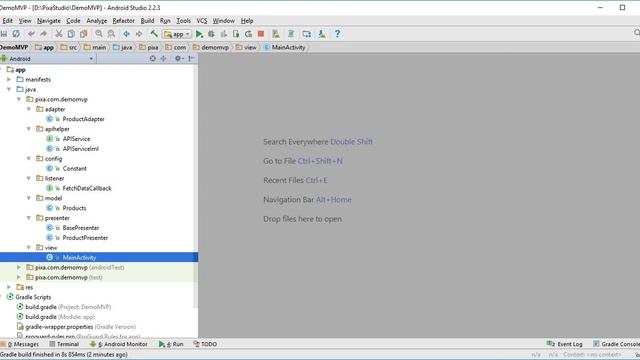Open the Tools menu
This screenshot has width=640, height=360.
pyautogui.click(x=183, y=21)
